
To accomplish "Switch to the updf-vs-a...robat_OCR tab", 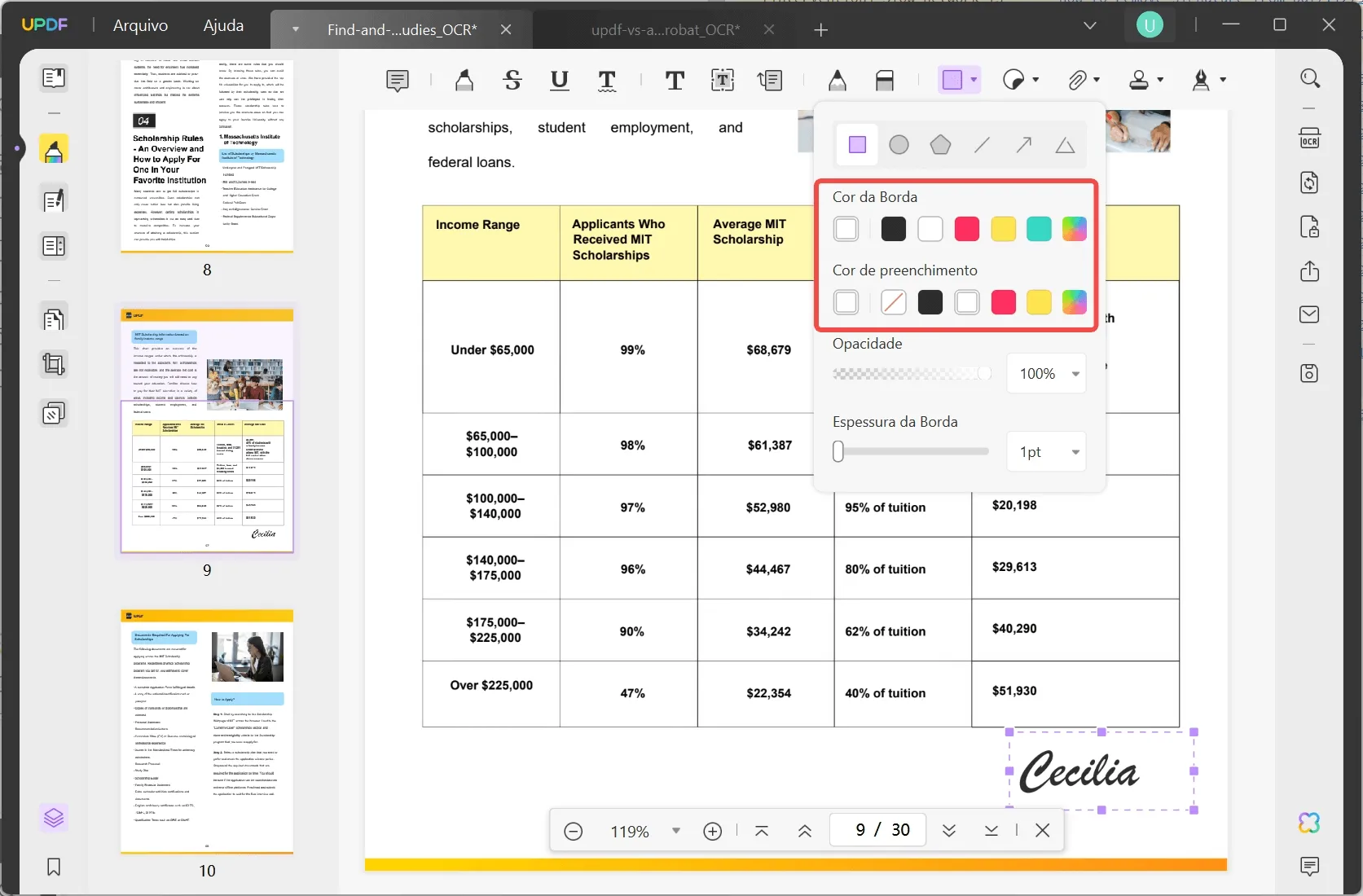I will pyautogui.click(x=665, y=30).
